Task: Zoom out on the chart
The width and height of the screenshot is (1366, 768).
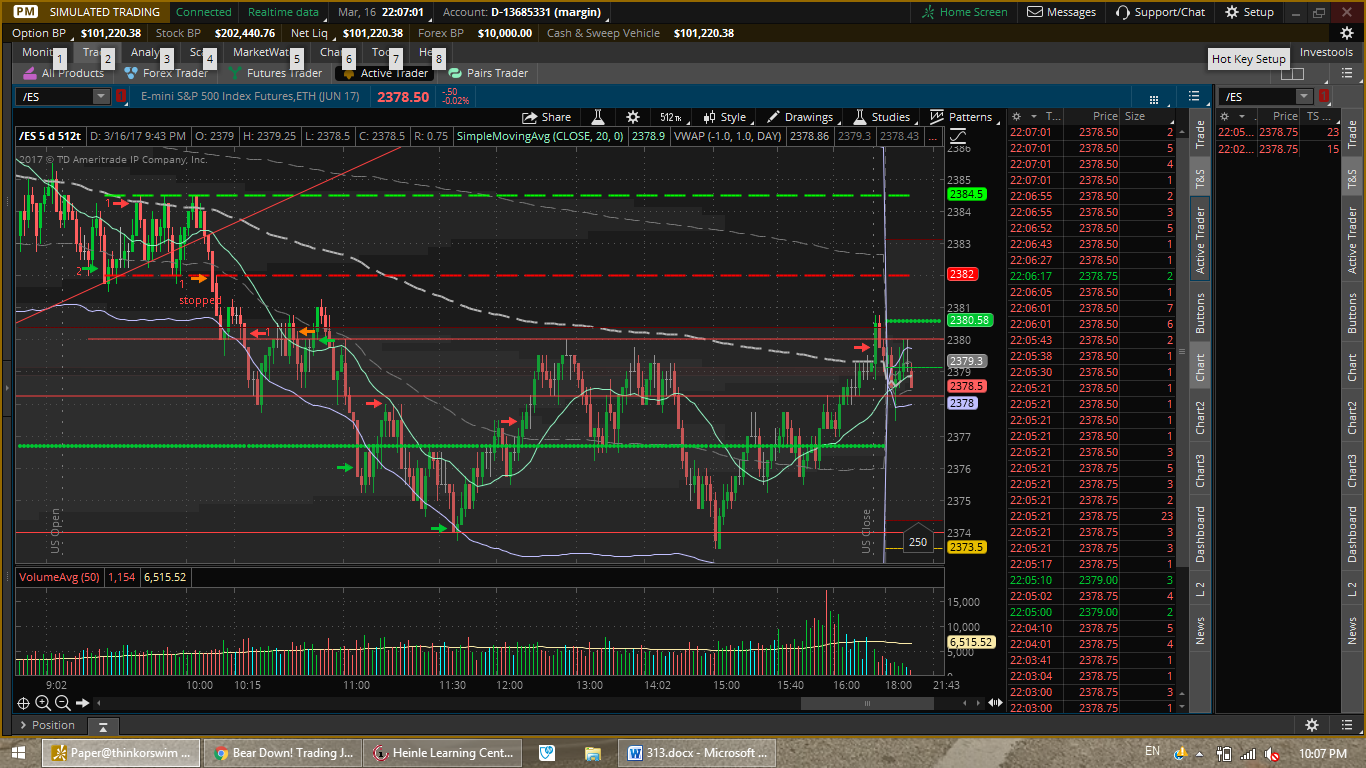Action: coord(62,703)
